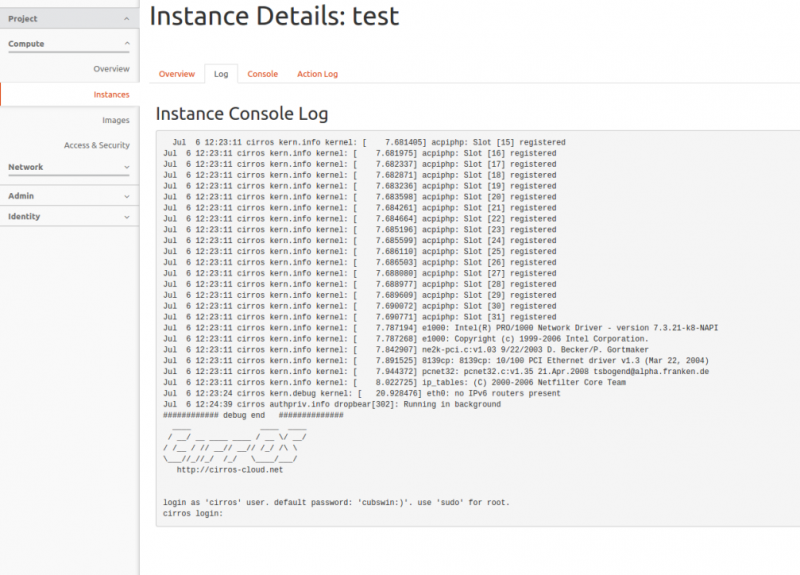The height and width of the screenshot is (575, 800).
Task: Click the Network label in sidebar
Action: (x=26, y=167)
